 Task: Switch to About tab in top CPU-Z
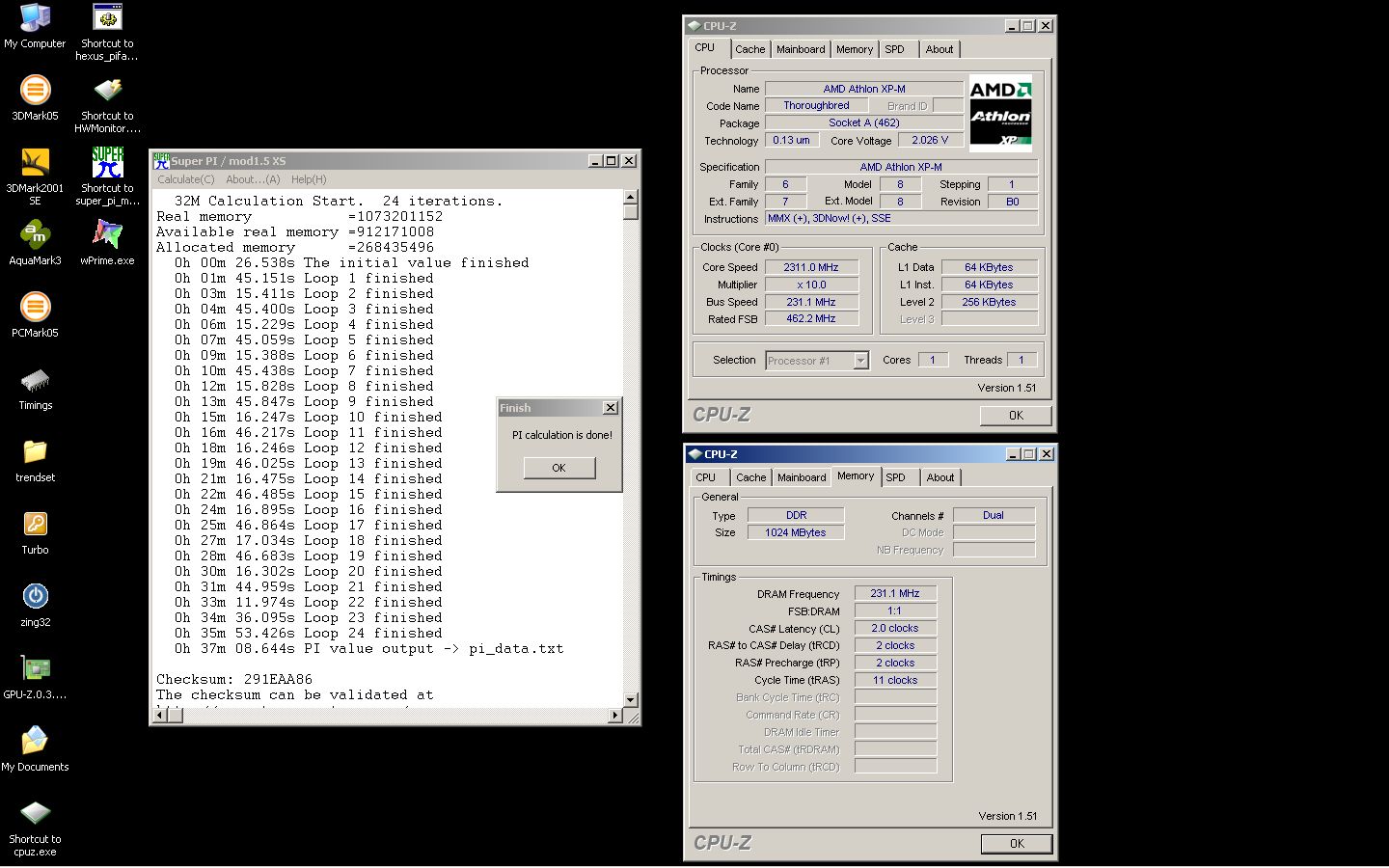[940, 49]
